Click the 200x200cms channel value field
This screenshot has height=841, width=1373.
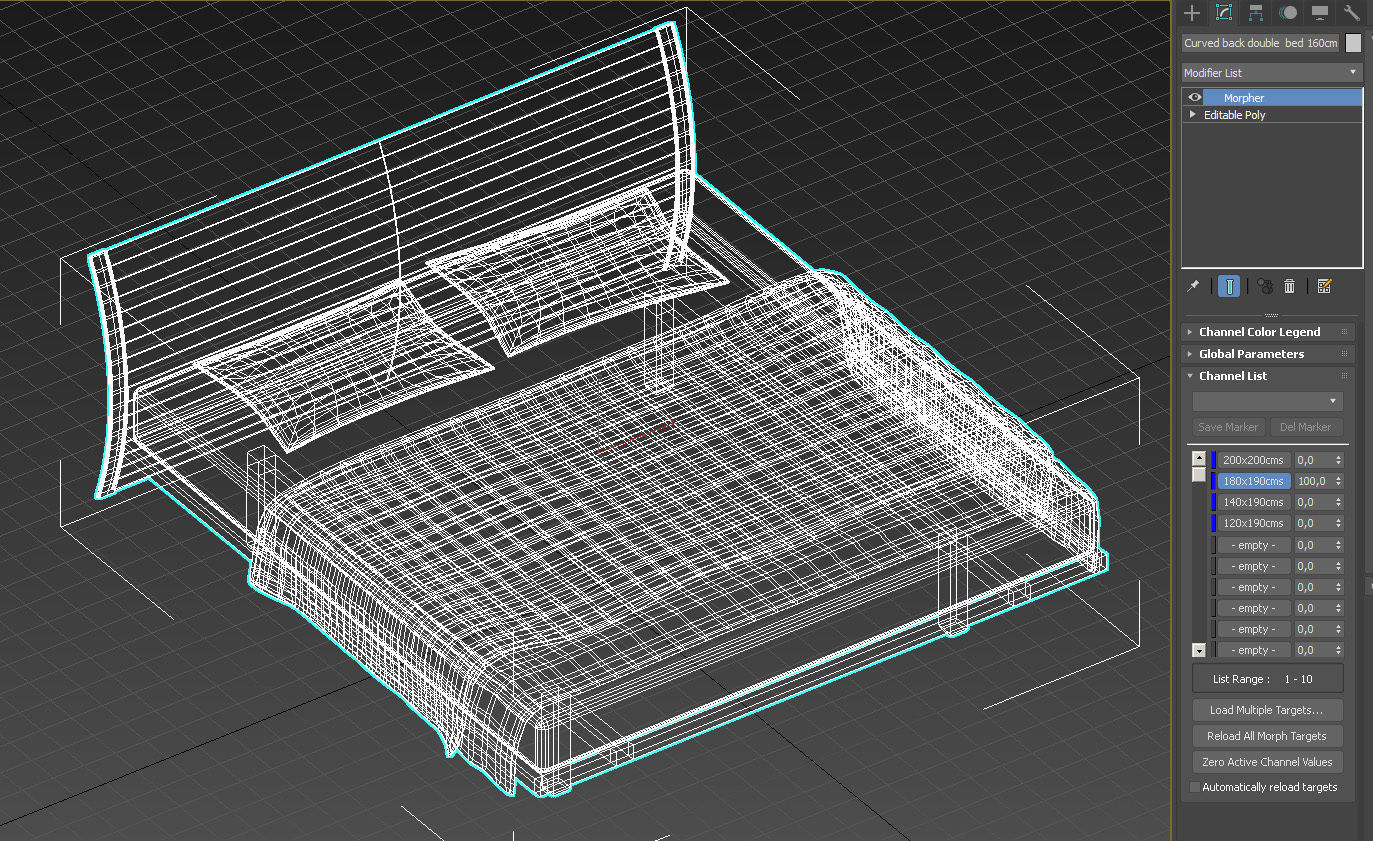coord(1313,460)
